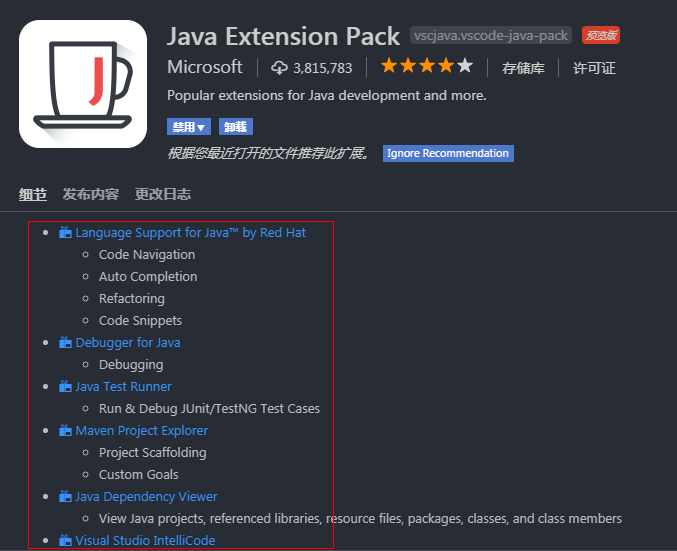Click the star rating of the extension
The height and width of the screenshot is (551, 677).
pos(426,67)
